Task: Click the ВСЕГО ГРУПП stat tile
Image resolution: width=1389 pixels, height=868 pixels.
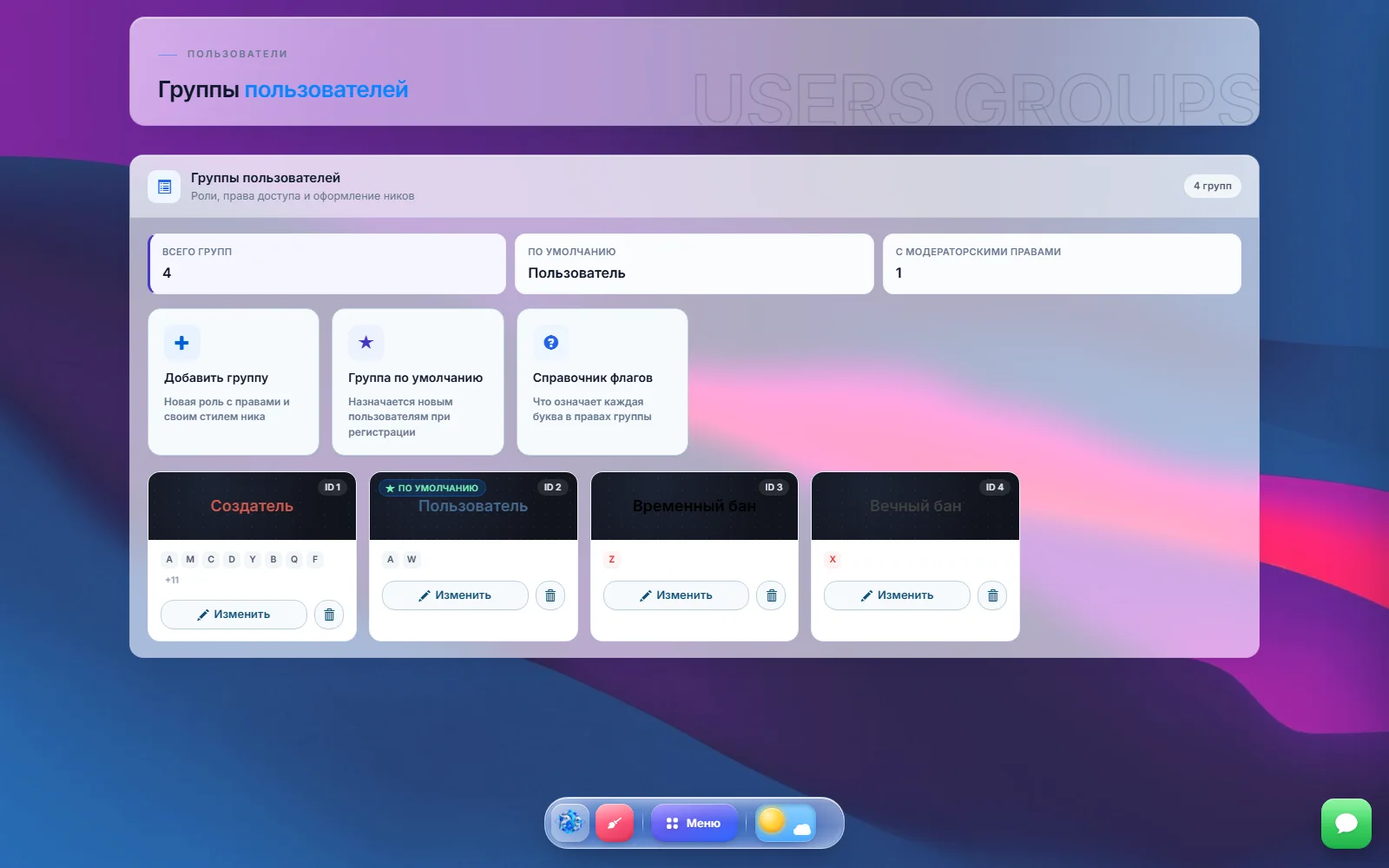Action: point(326,264)
